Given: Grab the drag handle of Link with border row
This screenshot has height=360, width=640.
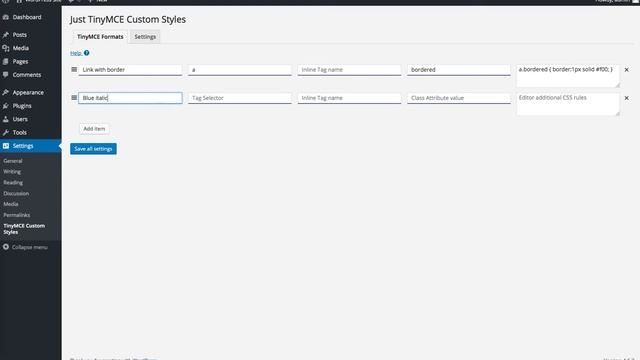Looking at the screenshot, I should (x=74, y=69).
